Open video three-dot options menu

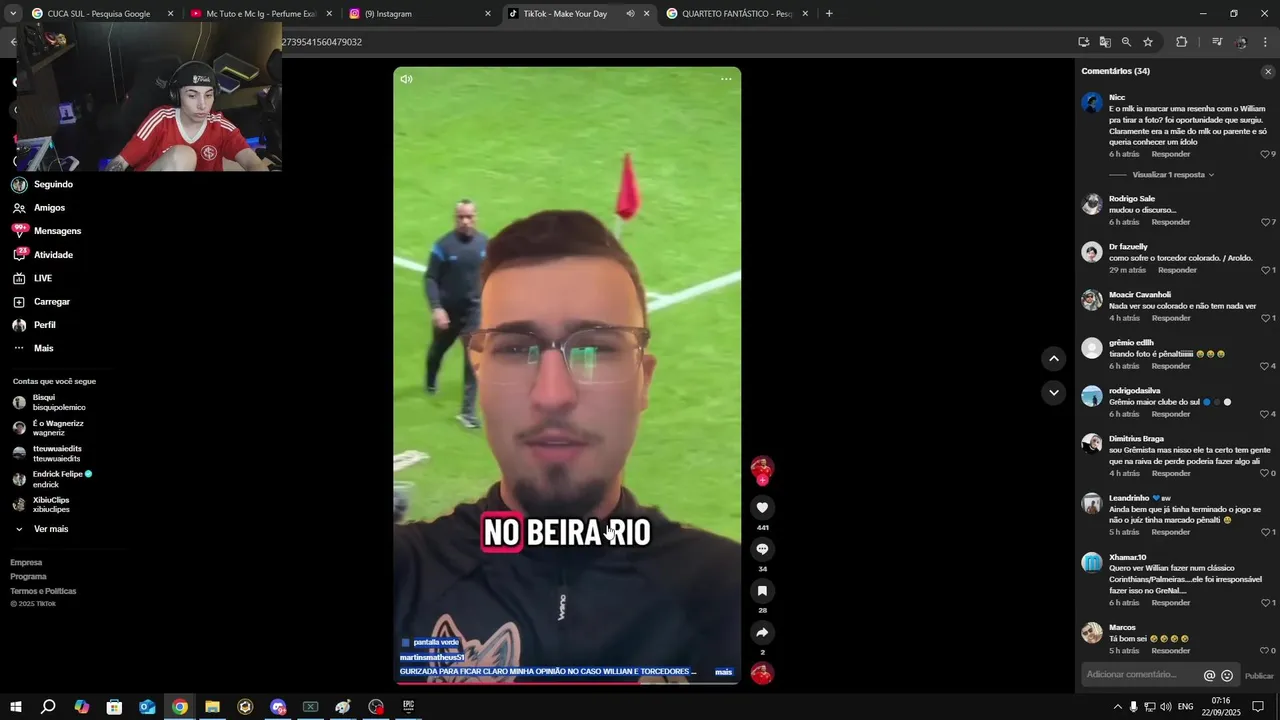click(726, 79)
